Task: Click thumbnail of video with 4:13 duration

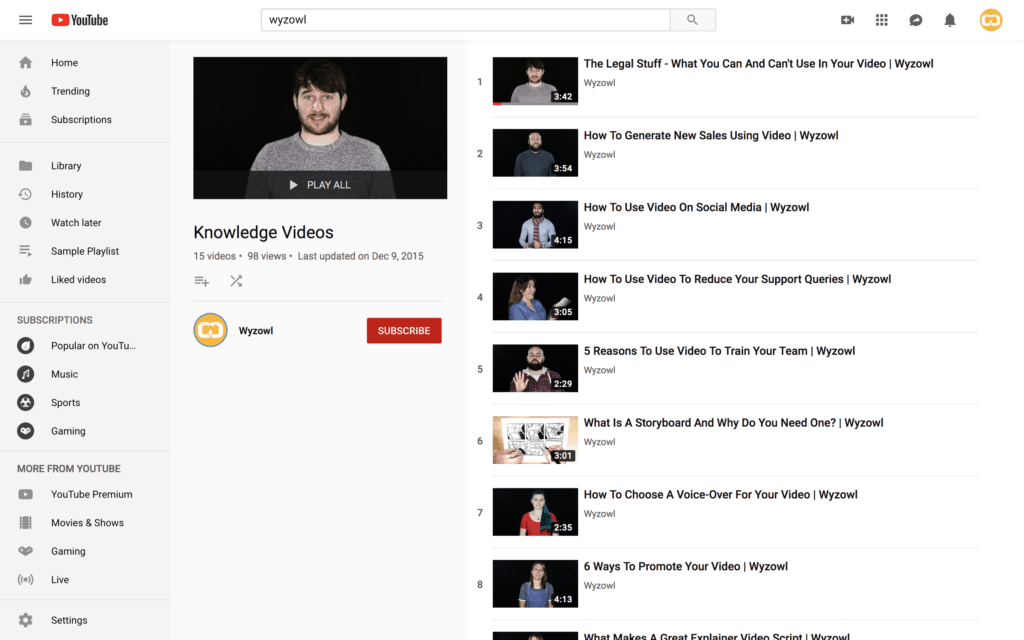Action: click(535, 584)
